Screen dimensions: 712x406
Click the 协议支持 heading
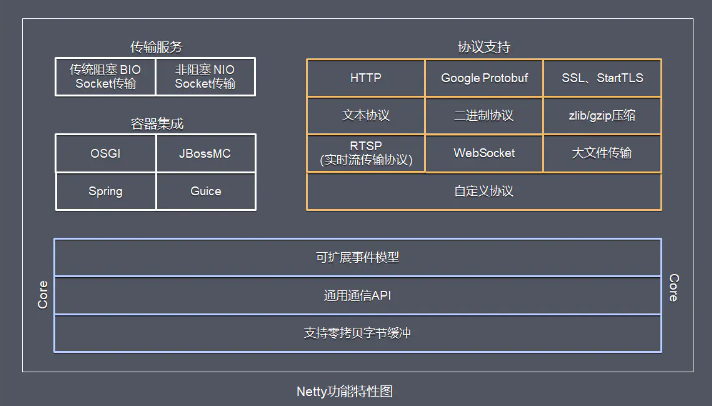tap(484, 47)
